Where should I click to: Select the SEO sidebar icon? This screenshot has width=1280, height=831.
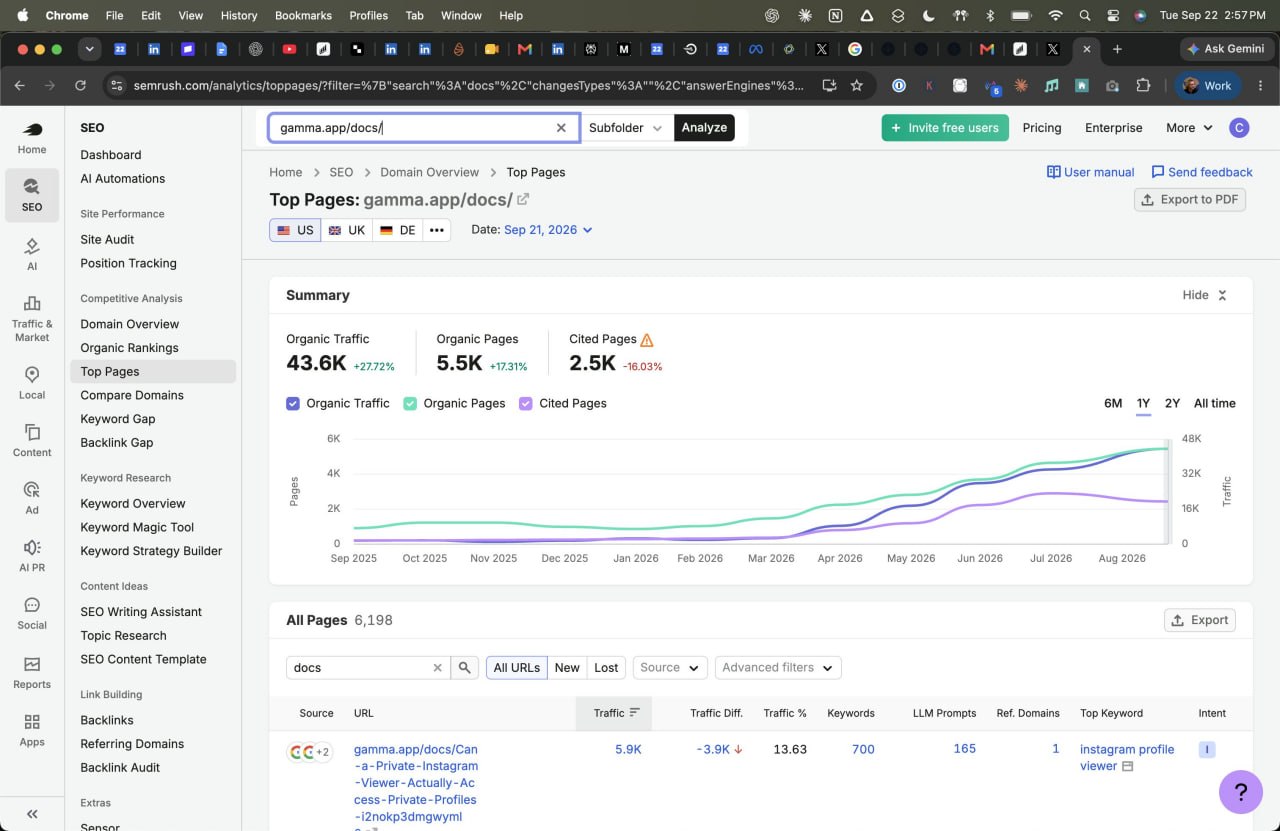point(32,194)
